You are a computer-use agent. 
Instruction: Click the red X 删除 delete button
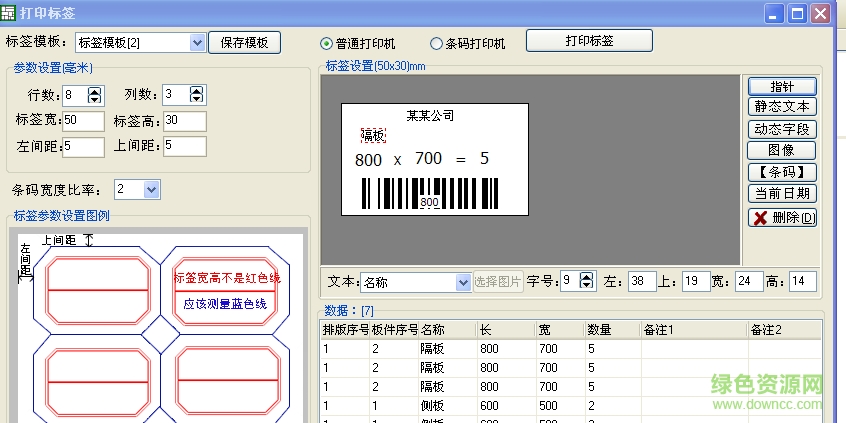782,217
